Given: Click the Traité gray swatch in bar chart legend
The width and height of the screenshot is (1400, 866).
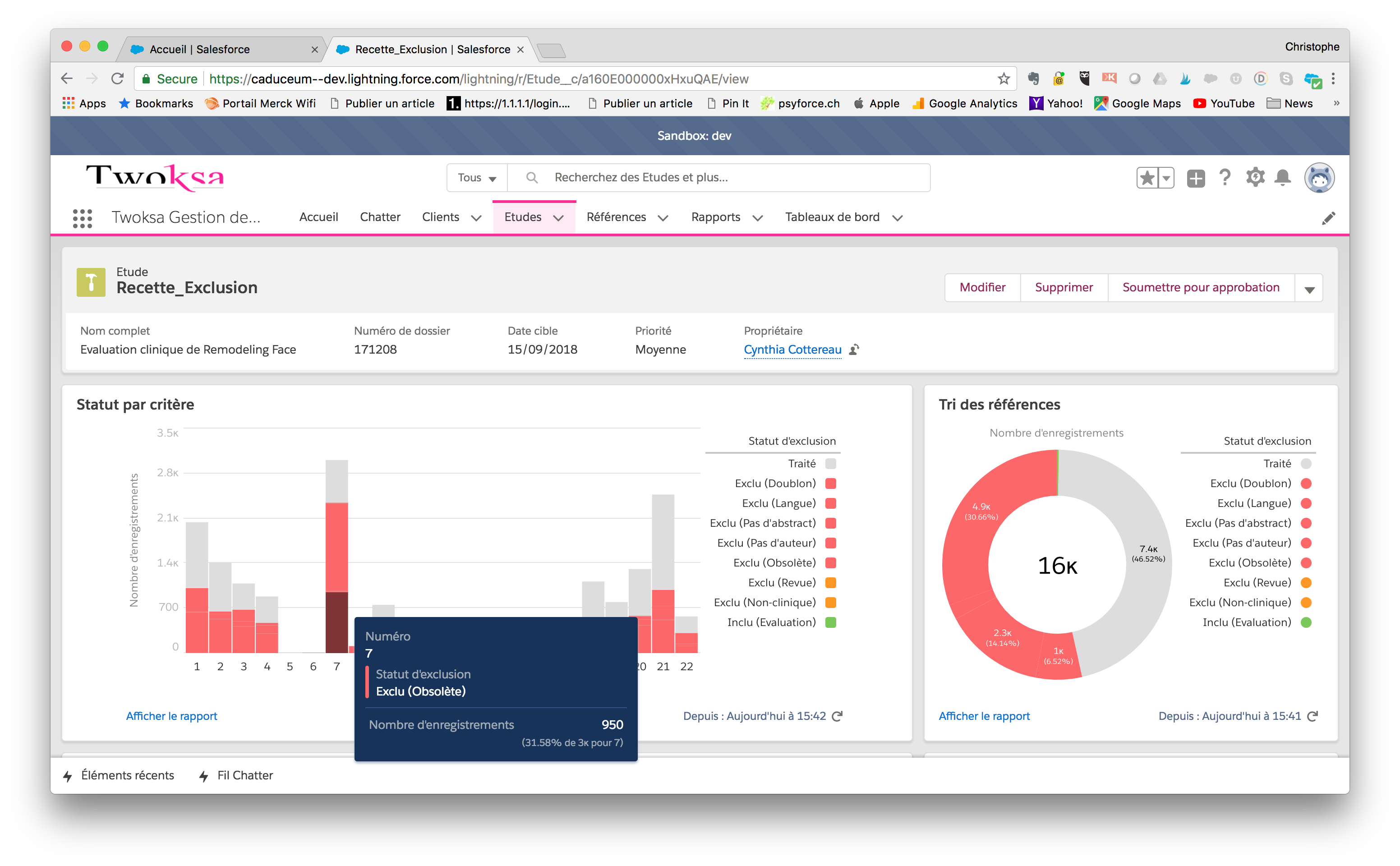Looking at the screenshot, I should click(831, 464).
